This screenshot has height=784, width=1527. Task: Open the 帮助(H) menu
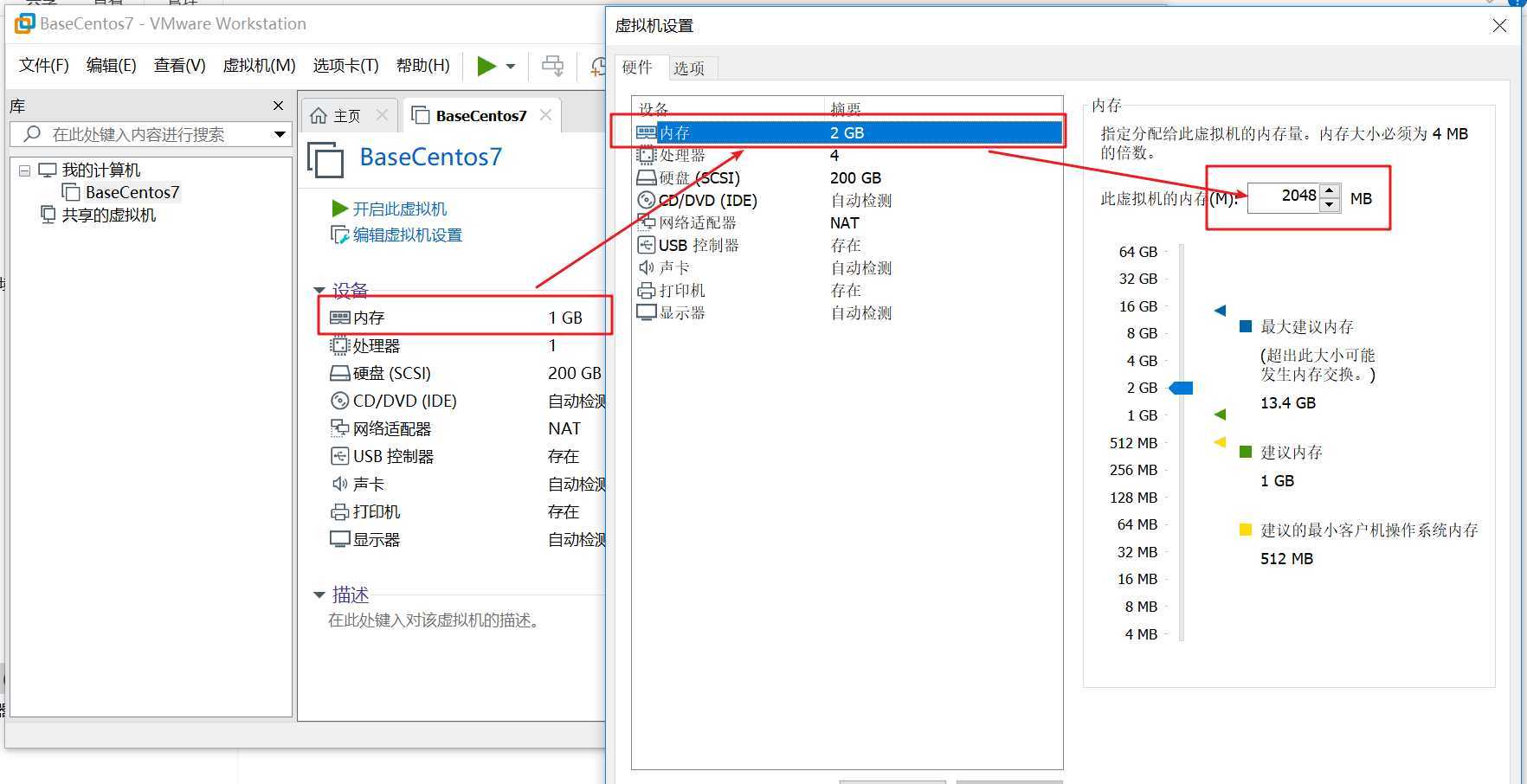coord(423,66)
